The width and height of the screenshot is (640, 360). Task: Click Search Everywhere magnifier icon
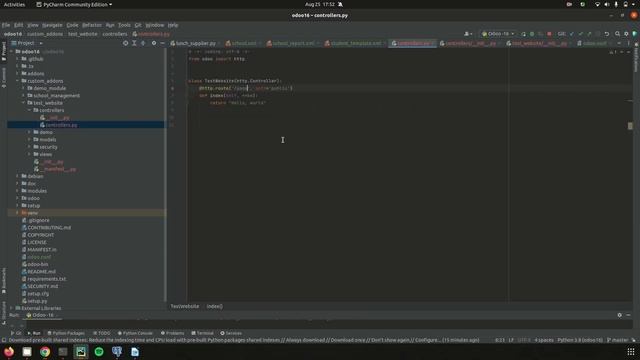click(x=618, y=34)
